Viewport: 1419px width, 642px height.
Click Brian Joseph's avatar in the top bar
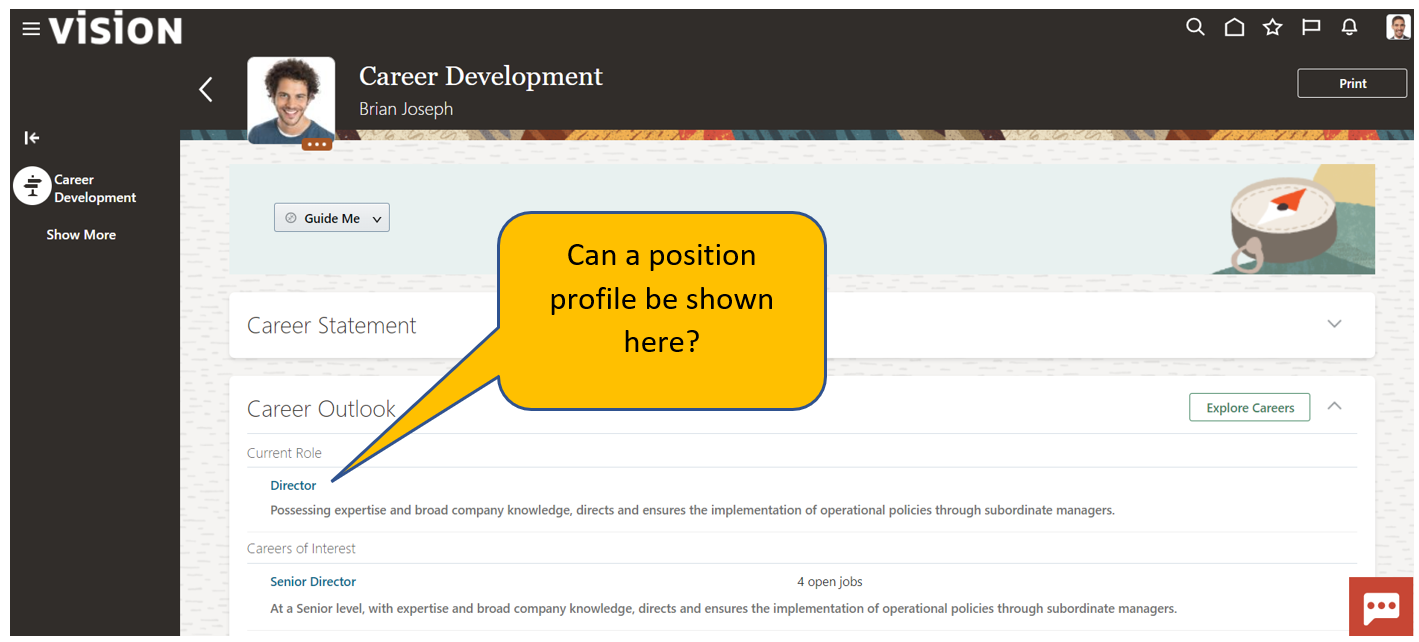[x=1396, y=27]
